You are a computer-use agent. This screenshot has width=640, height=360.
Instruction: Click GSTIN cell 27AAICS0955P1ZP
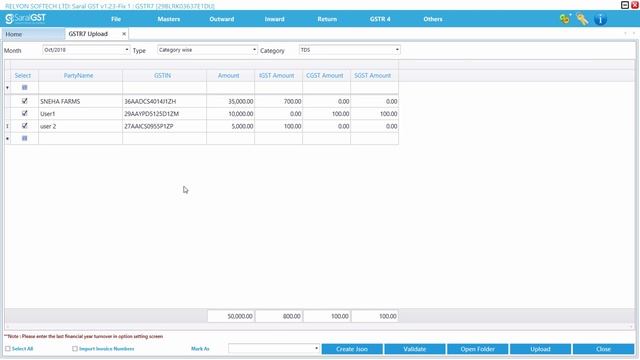pyautogui.click(x=164, y=126)
